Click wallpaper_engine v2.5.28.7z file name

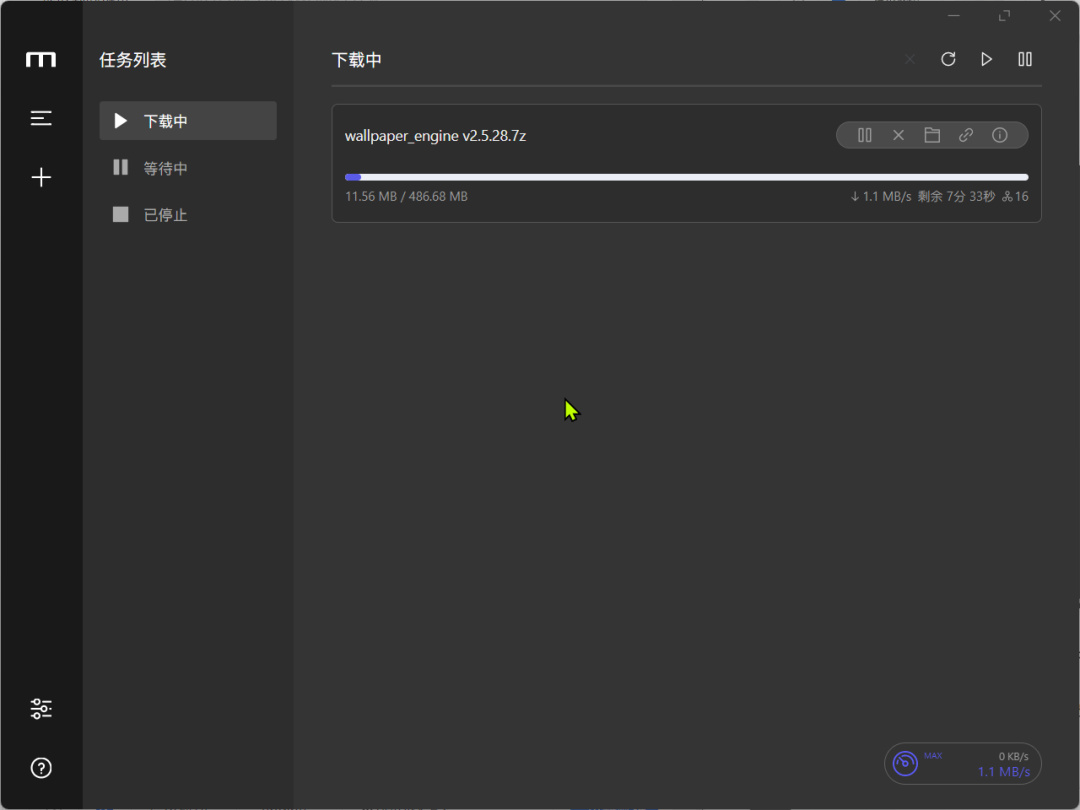(x=435, y=136)
